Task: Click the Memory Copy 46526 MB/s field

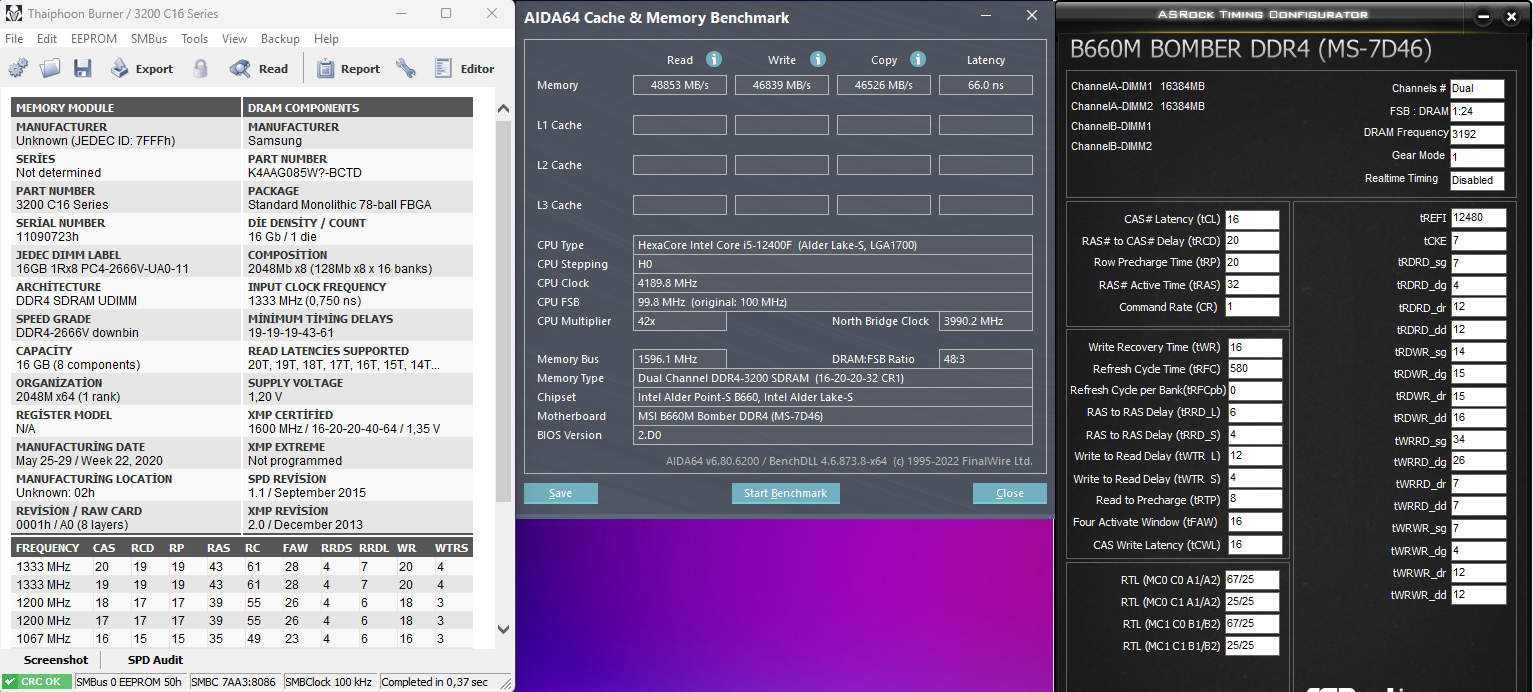Action: point(884,85)
